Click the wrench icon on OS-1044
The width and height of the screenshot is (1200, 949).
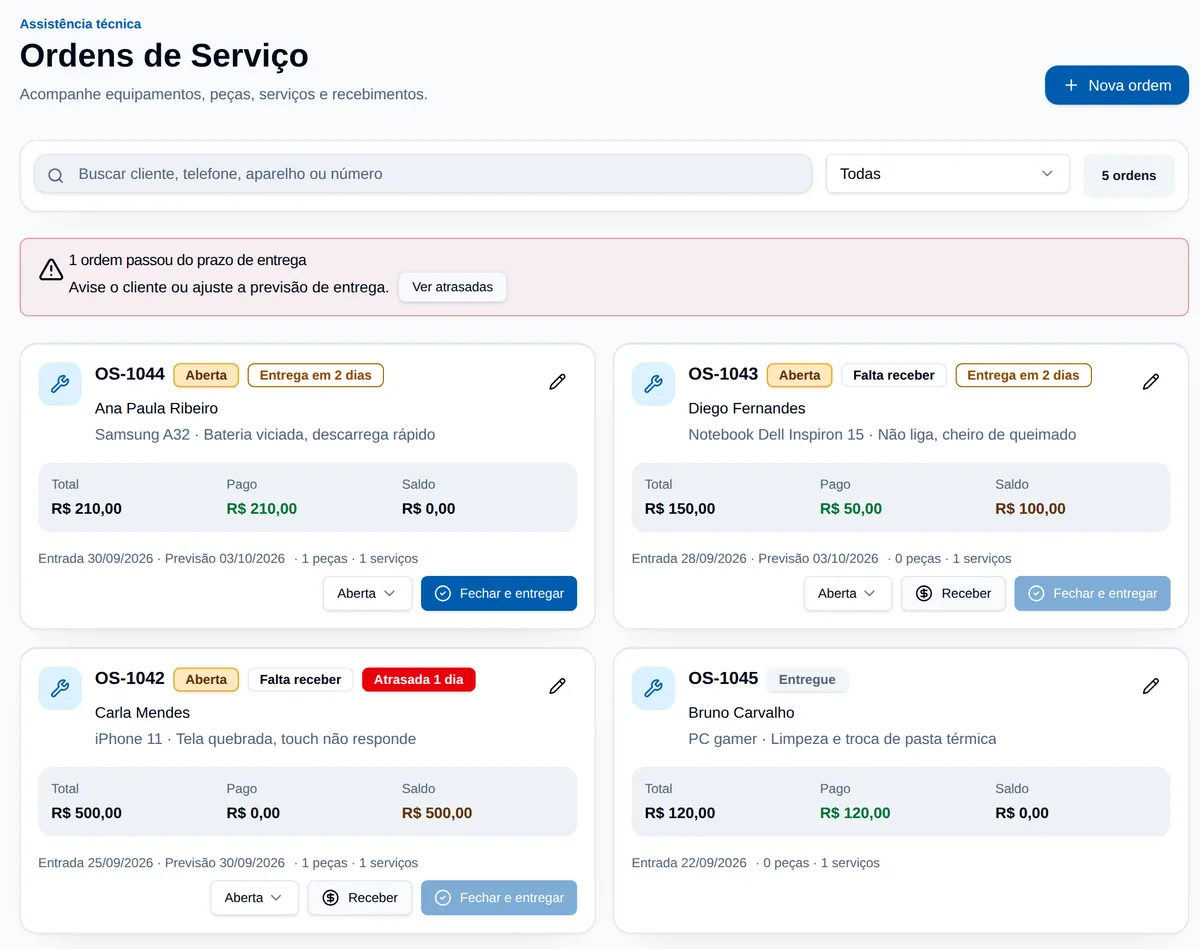(x=60, y=384)
